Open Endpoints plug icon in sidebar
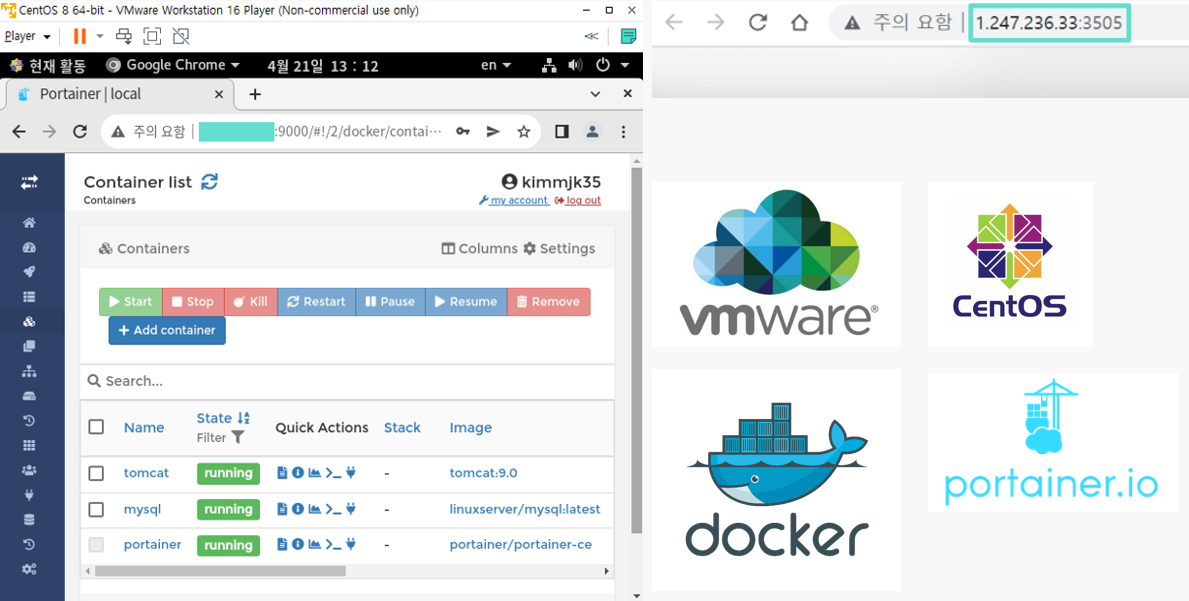The width and height of the screenshot is (1189, 601). point(29,495)
